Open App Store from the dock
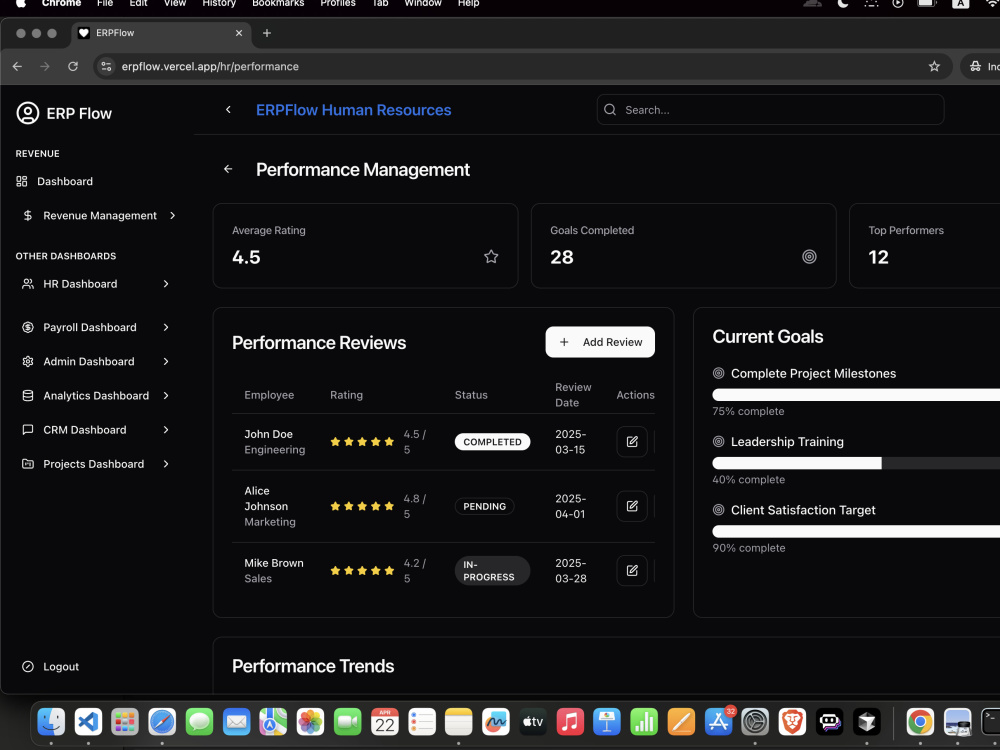Image resolution: width=1000 pixels, height=750 pixels. tap(718, 722)
